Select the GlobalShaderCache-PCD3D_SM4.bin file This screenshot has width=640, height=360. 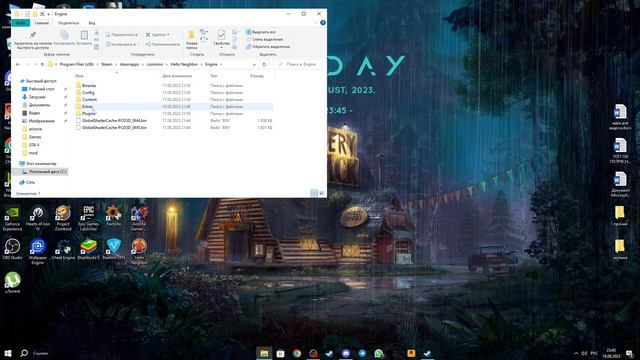[x=114, y=120]
